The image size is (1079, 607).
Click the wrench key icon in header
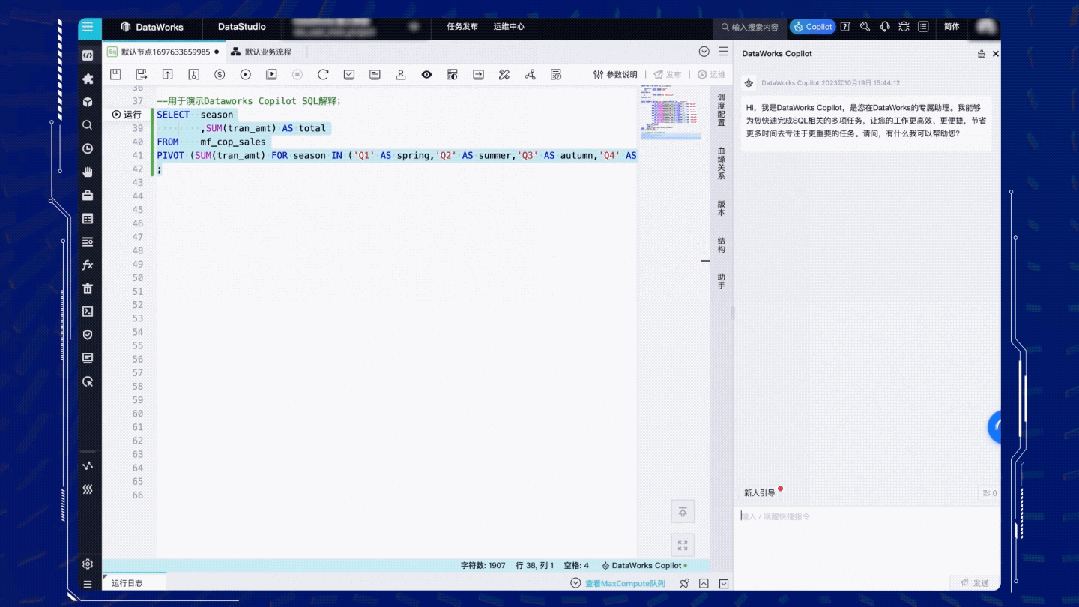pyautogui.click(x=865, y=27)
